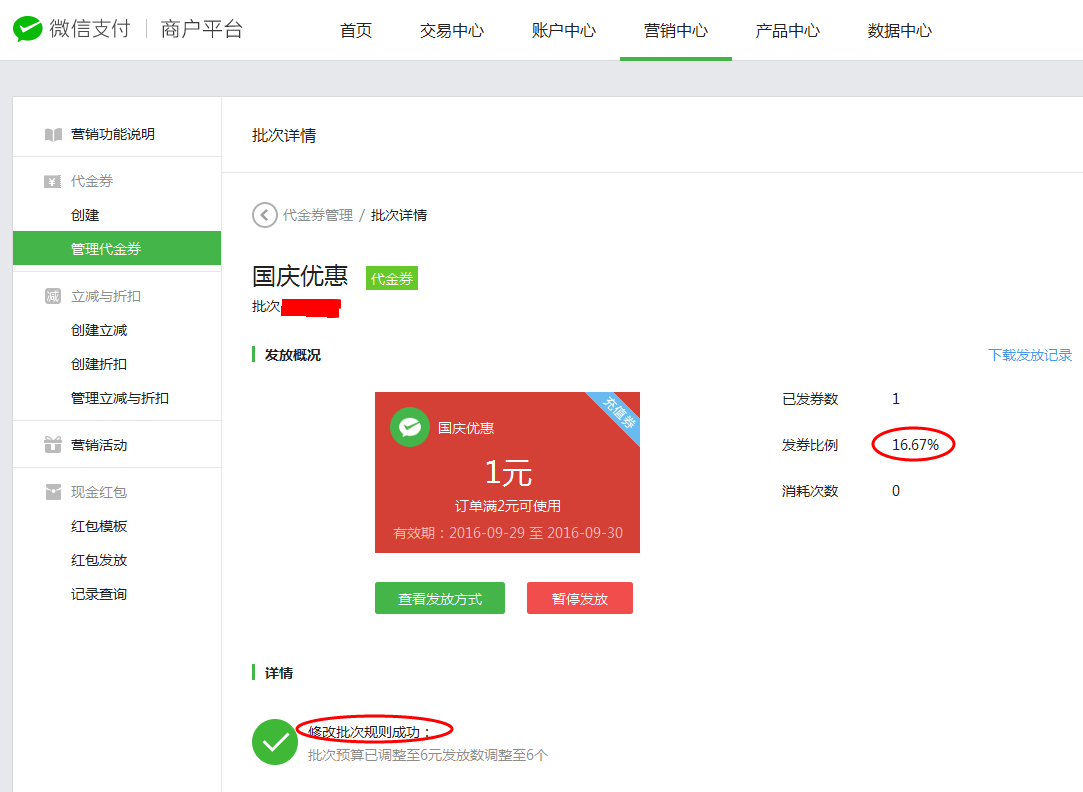Click the book icon beside 营销功能说明
The width and height of the screenshot is (1083, 792).
click(53, 135)
